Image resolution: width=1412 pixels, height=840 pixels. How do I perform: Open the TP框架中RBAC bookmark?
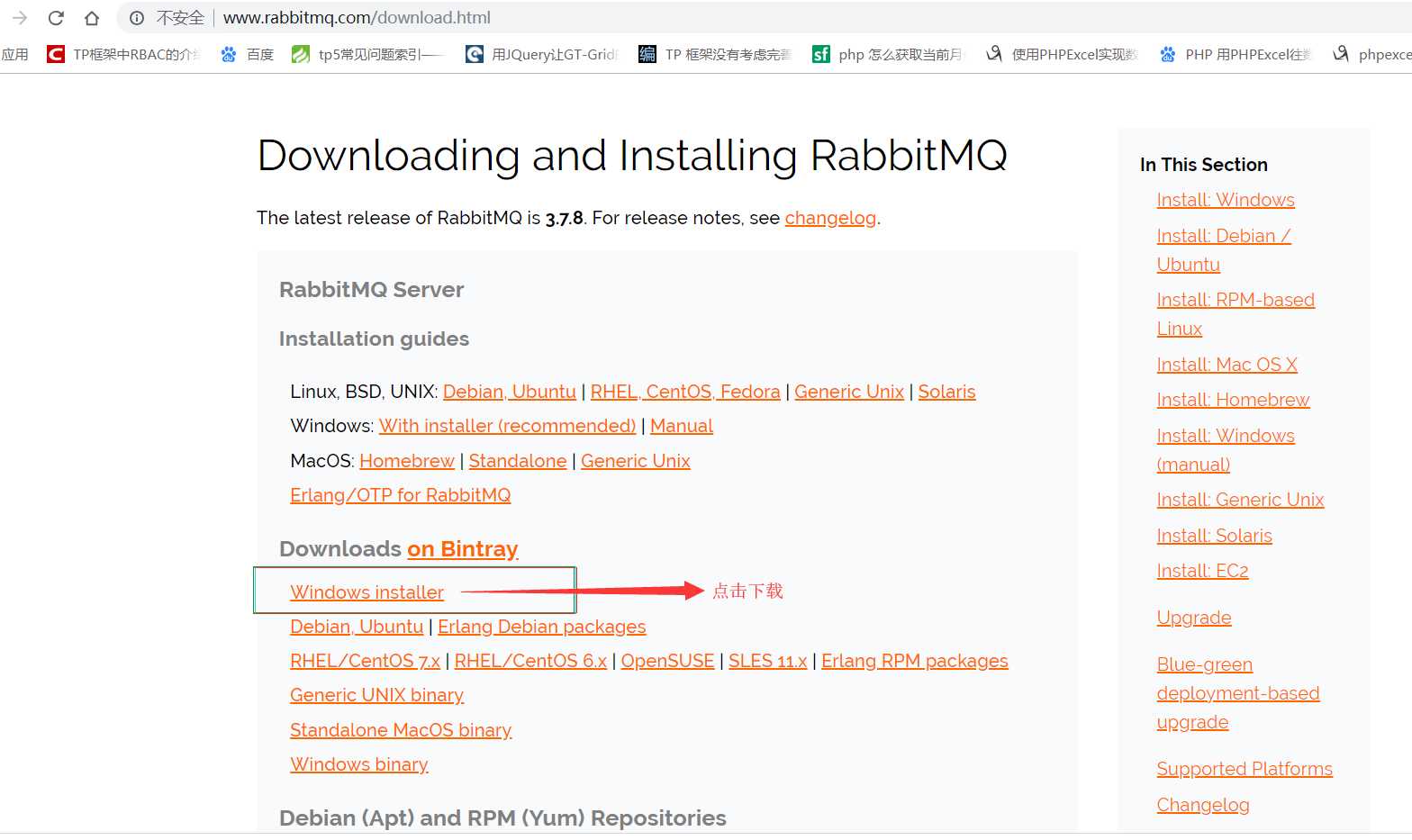tap(124, 55)
